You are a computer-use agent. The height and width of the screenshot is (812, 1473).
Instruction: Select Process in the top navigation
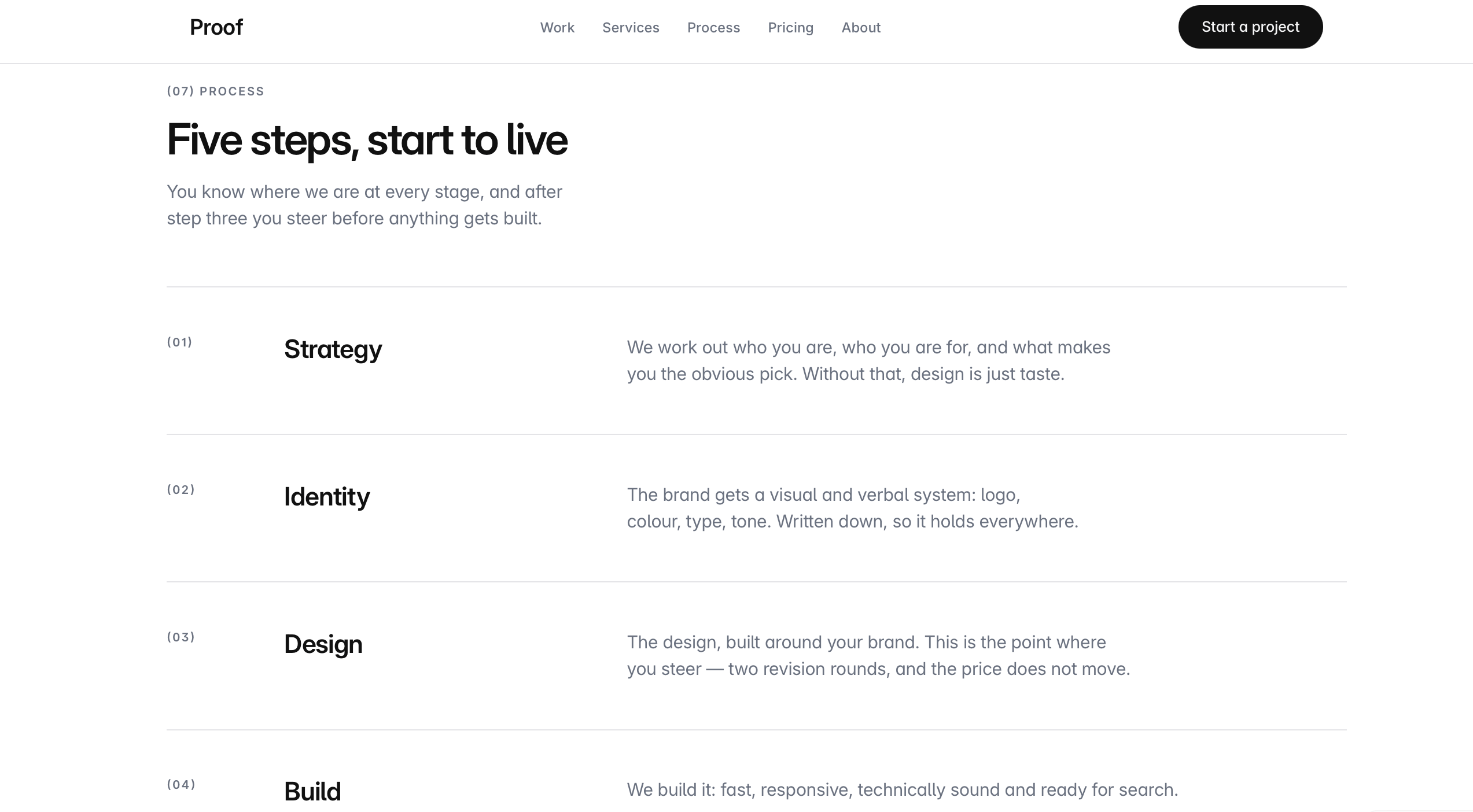713,27
